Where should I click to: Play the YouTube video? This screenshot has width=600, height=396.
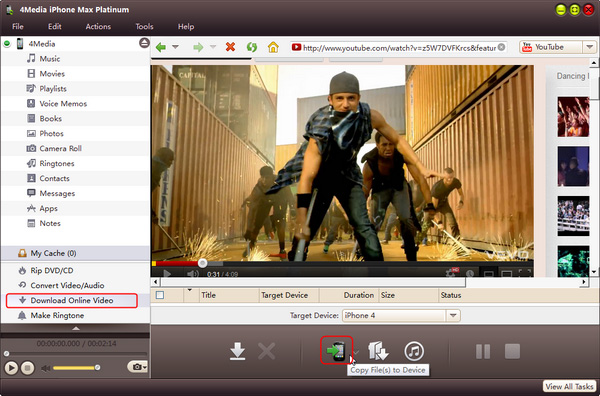click(x=167, y=273)
